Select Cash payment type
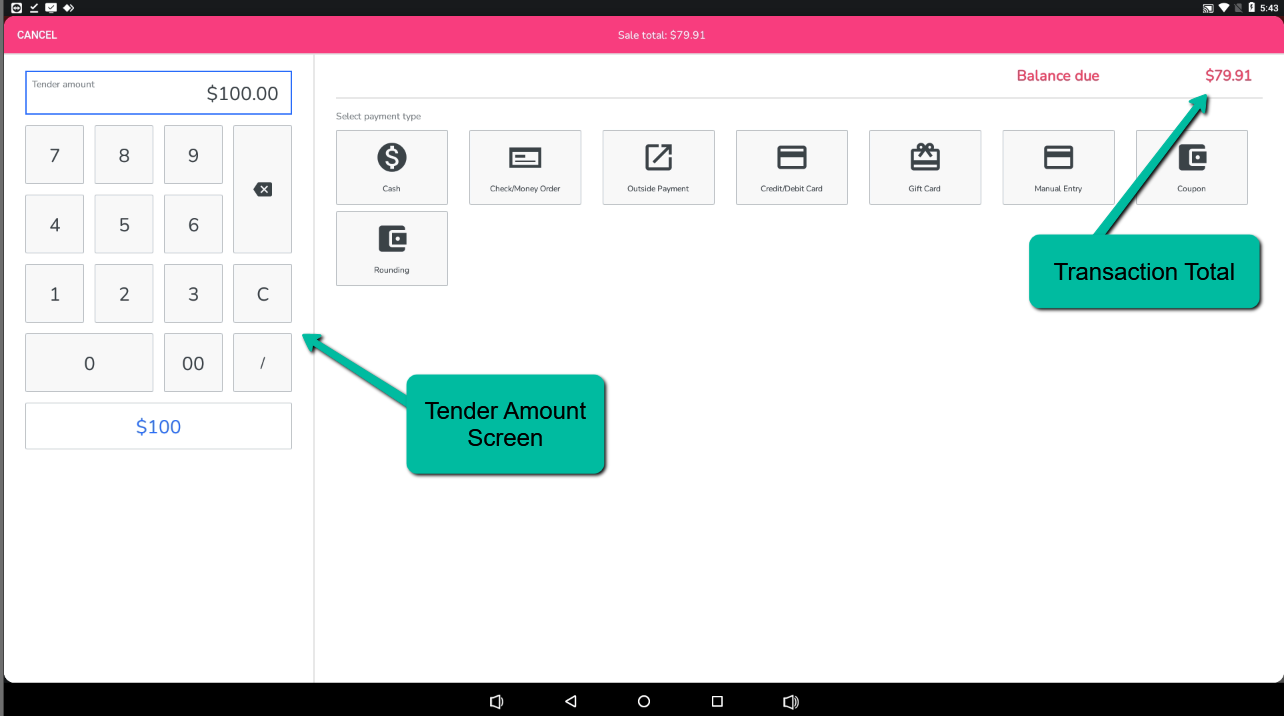1284x716 pixels. (x=391, y=167)
